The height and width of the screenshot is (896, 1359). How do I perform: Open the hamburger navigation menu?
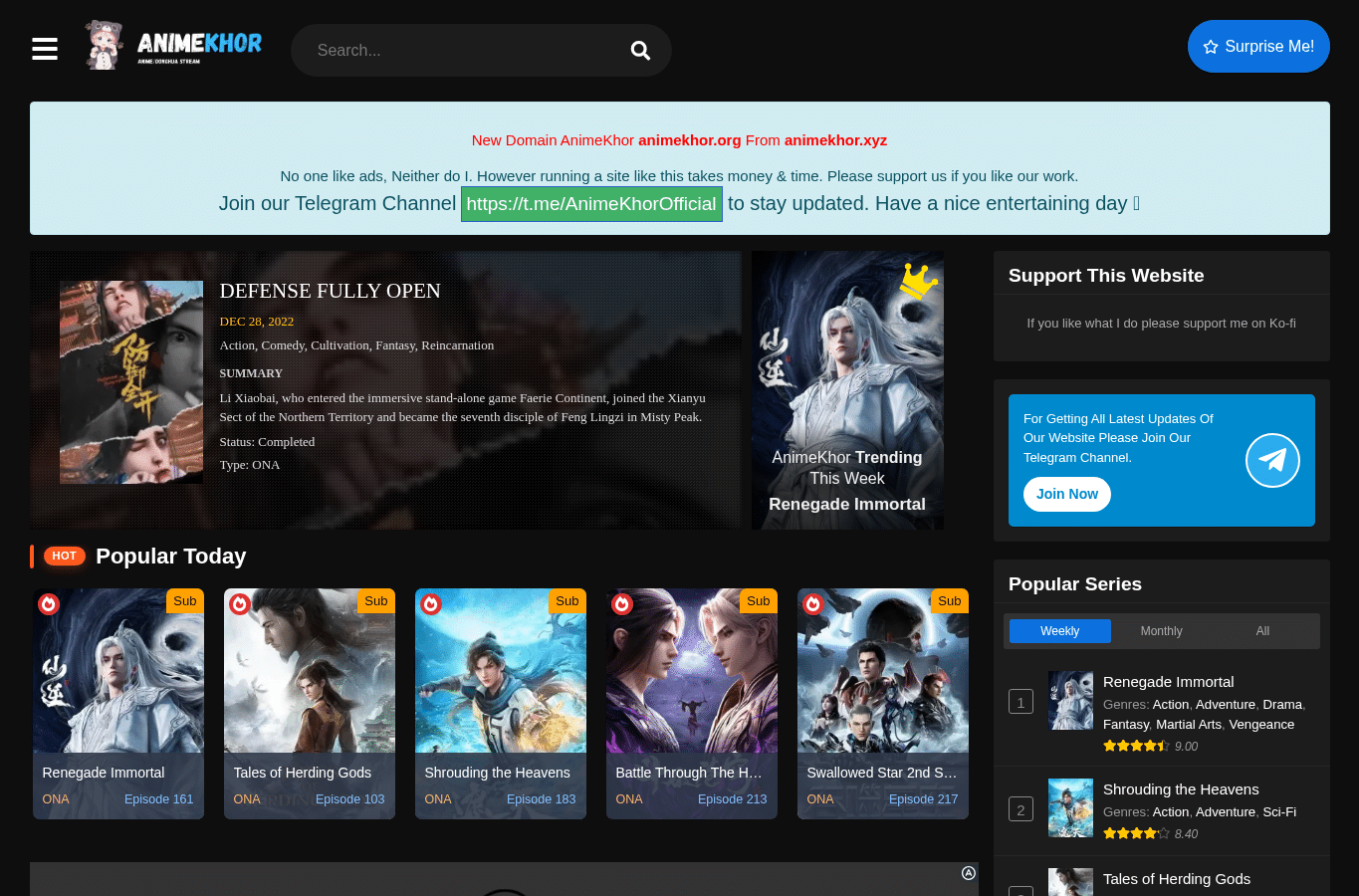pos(45,49)
